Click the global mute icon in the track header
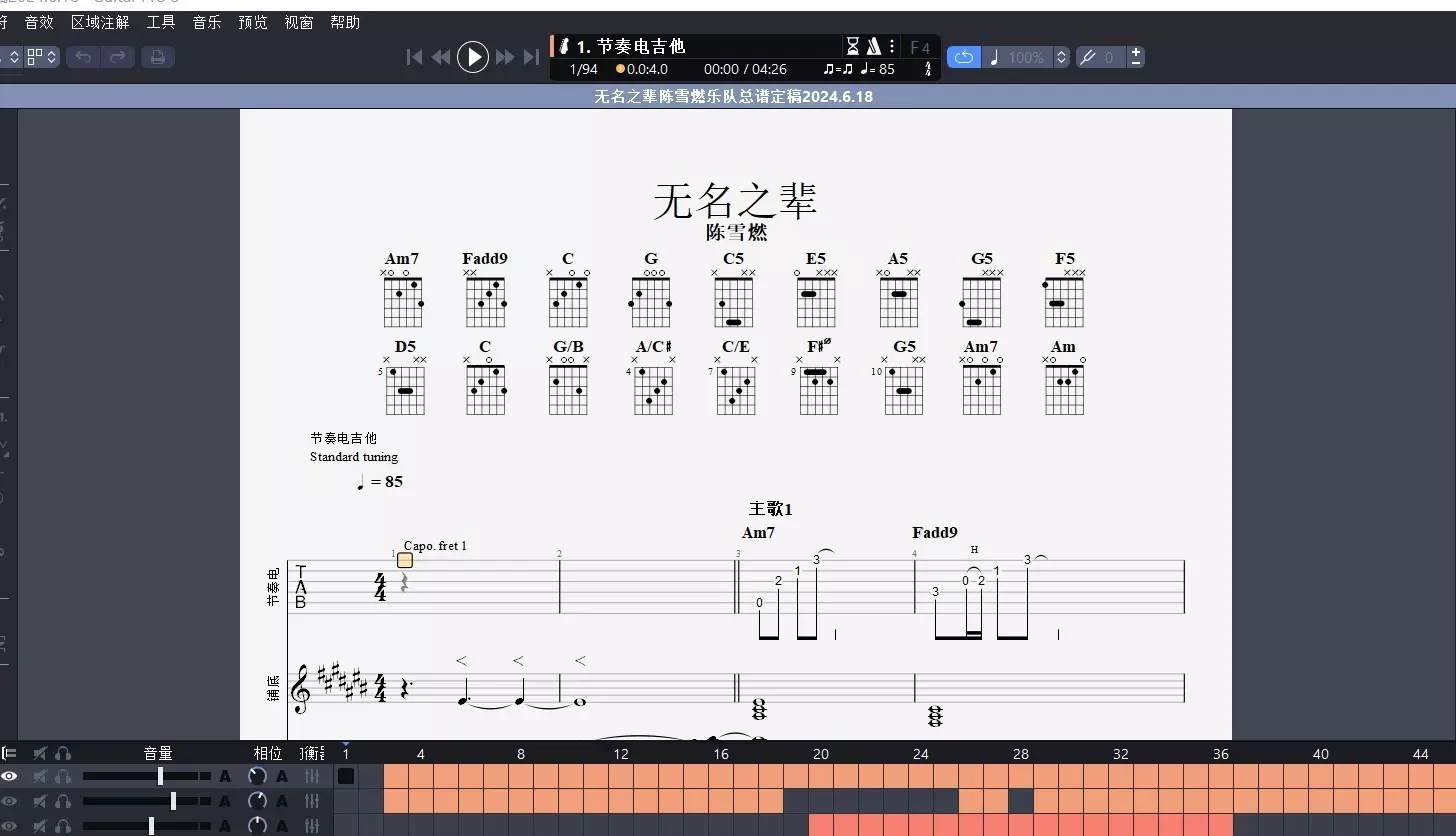The width and height of the screenshot is (1456, 836). tap(40, 753)
